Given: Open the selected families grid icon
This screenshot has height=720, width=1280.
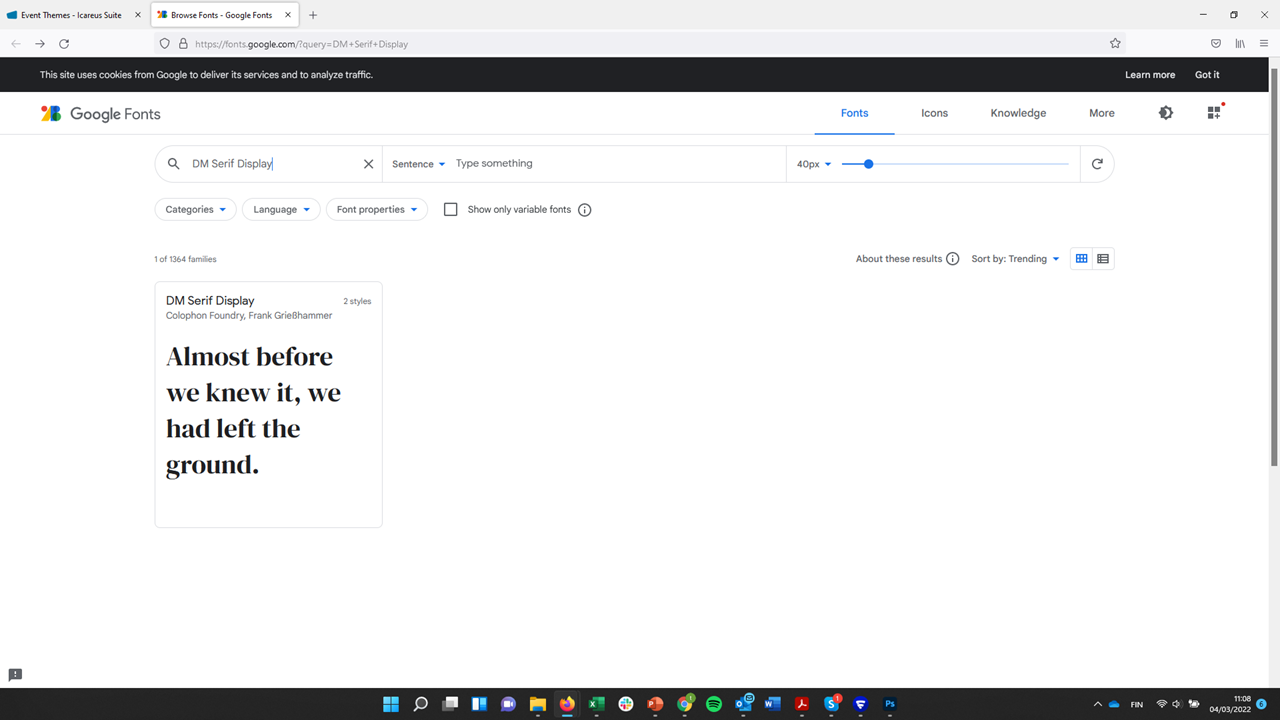Looking at the screenshot, I should 1214,113.
